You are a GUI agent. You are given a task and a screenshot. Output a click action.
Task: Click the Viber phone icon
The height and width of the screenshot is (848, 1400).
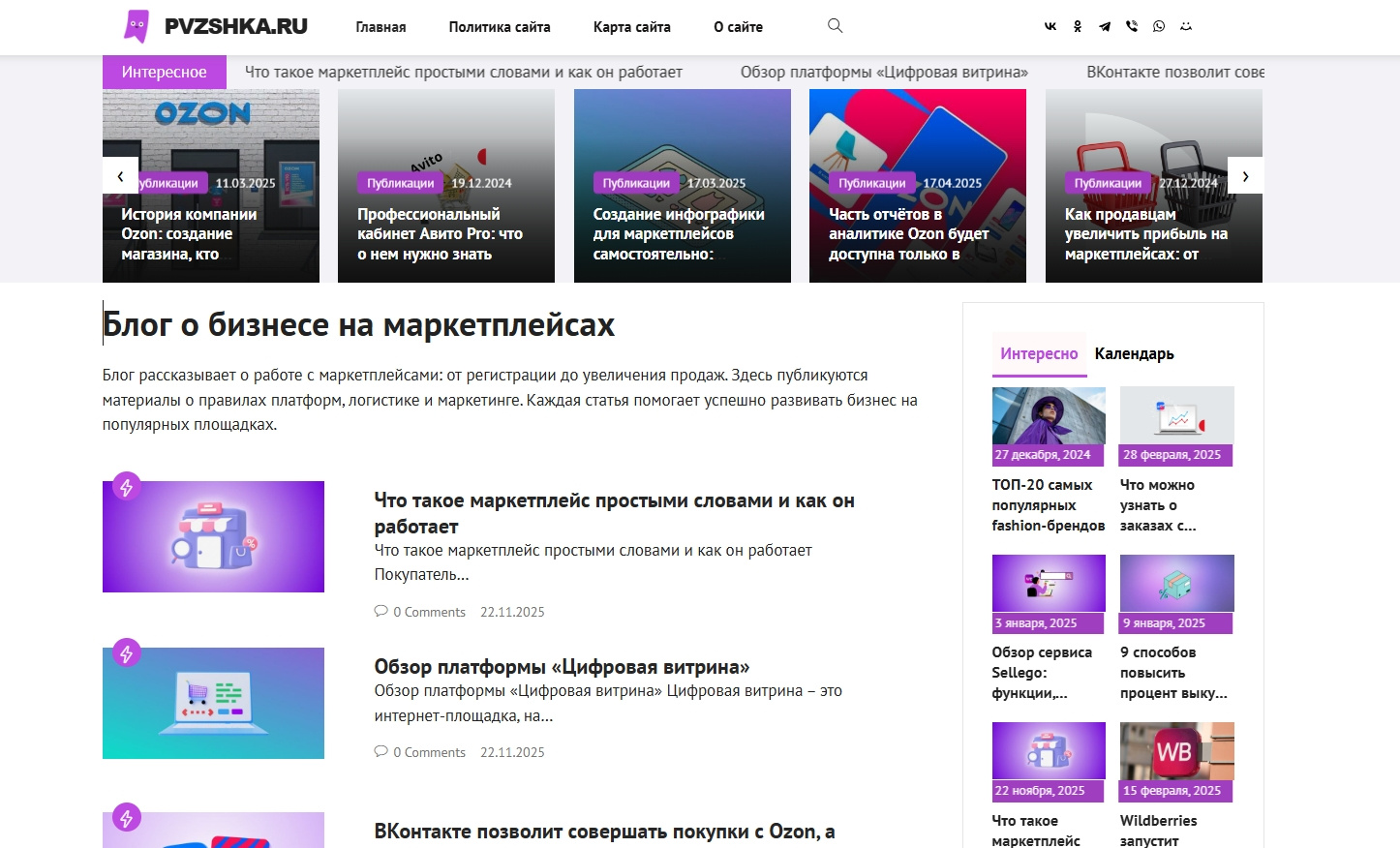pos(1132,27)
